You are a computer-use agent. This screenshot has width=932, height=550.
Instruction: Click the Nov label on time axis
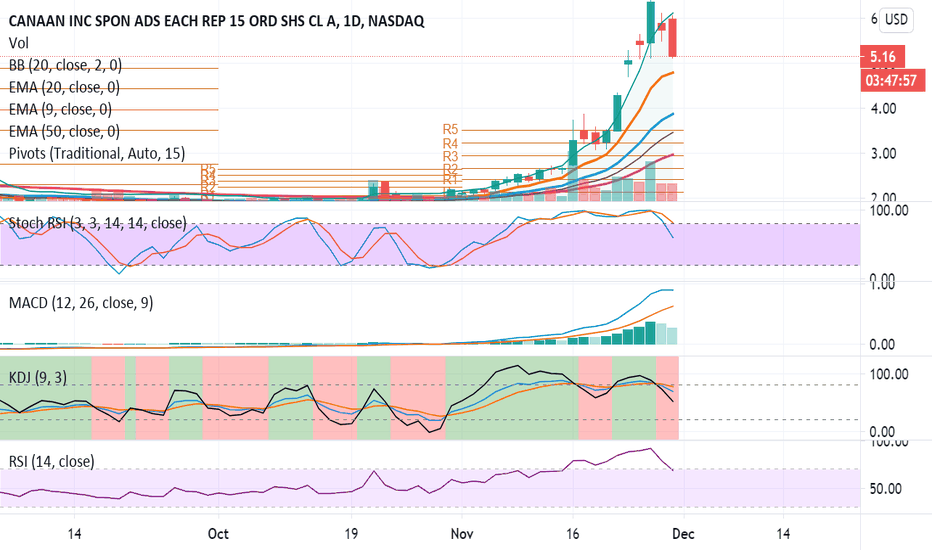point(462,534)
